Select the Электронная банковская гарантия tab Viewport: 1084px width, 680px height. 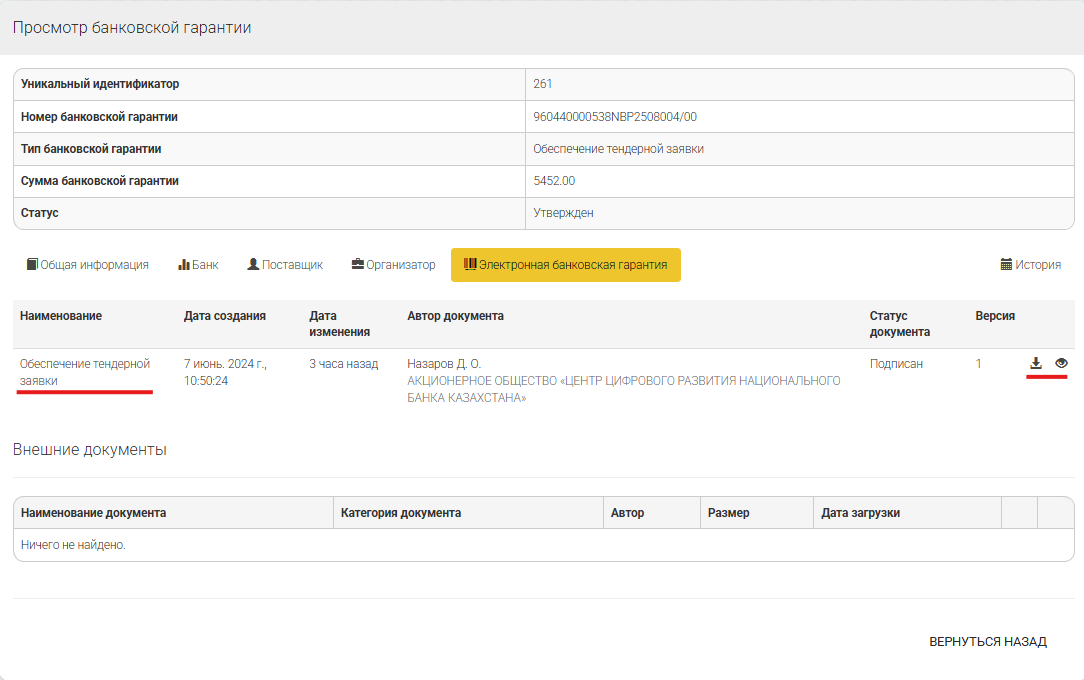(x=565, y=265)
